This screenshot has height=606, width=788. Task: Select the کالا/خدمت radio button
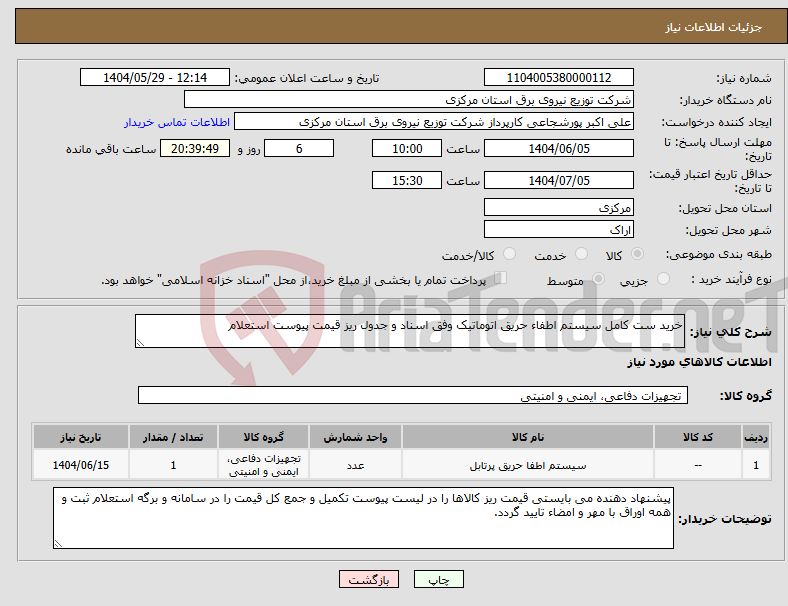(510, 254)
